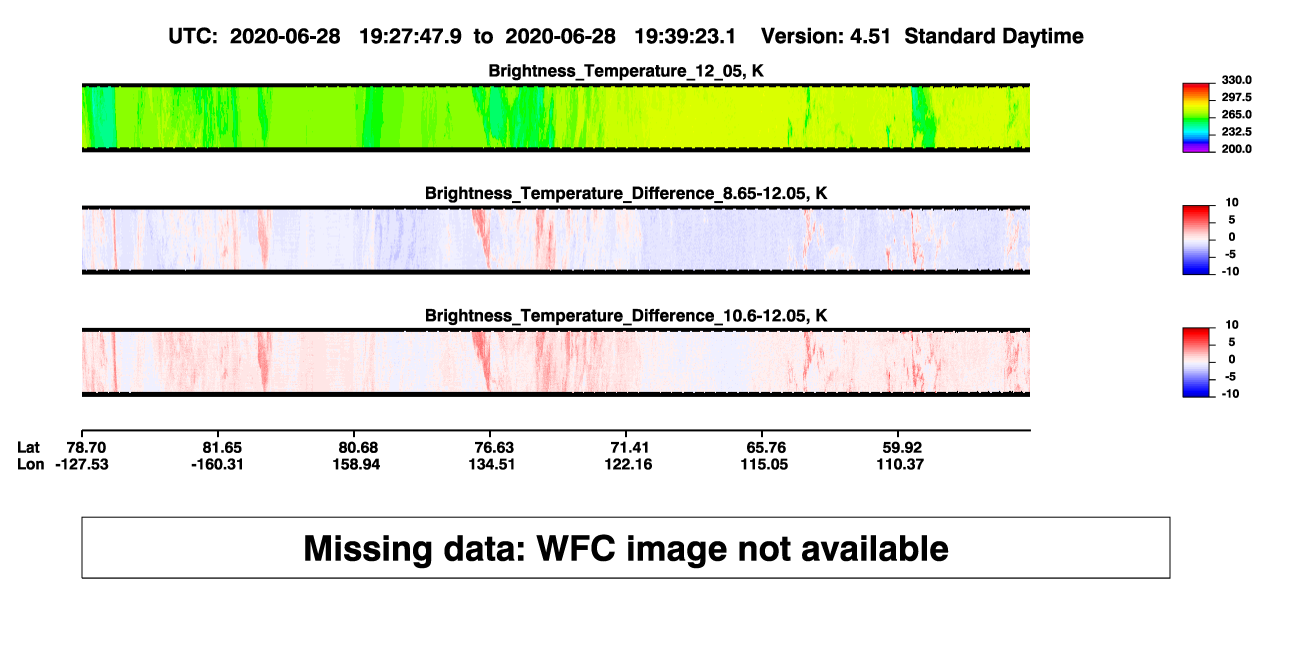This screenshot has width=1300, height=667.
Task: Click longitude value 134.51
Action: click(x=491, y=464)
